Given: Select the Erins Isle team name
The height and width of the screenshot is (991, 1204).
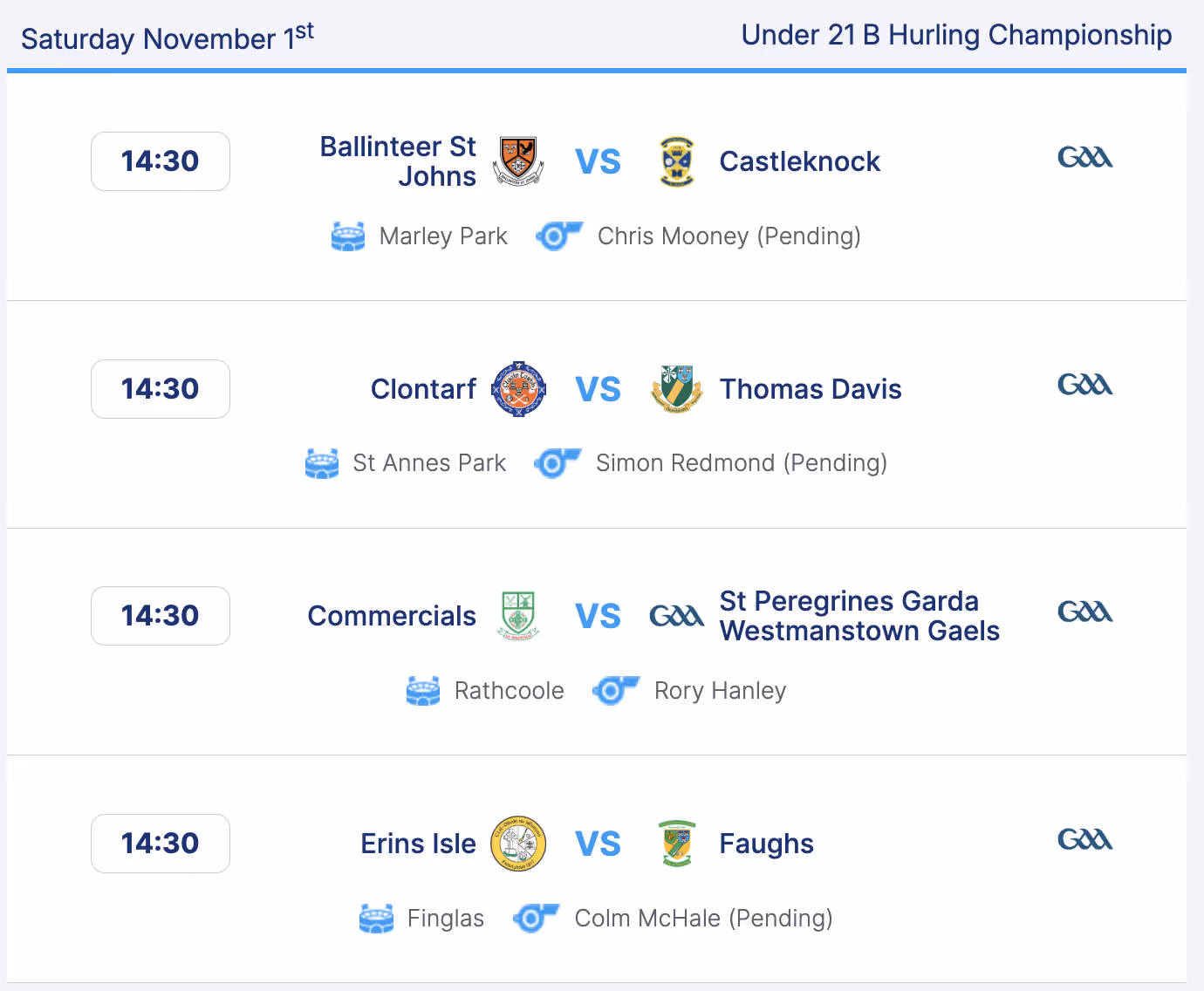Looking at the screenshot, I should [x=418, y=844].
